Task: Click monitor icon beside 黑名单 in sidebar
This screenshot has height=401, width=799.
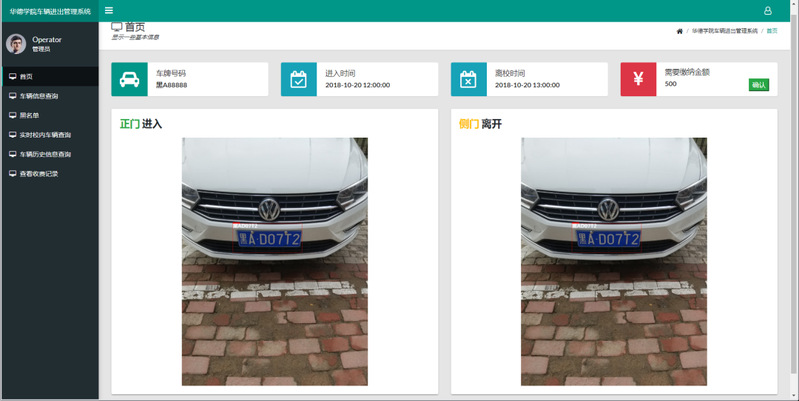Action: (x=13, y=115)
